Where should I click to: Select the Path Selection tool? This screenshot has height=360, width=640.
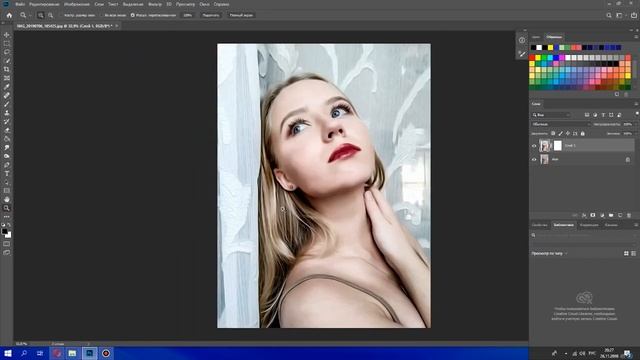click(7, 182)
